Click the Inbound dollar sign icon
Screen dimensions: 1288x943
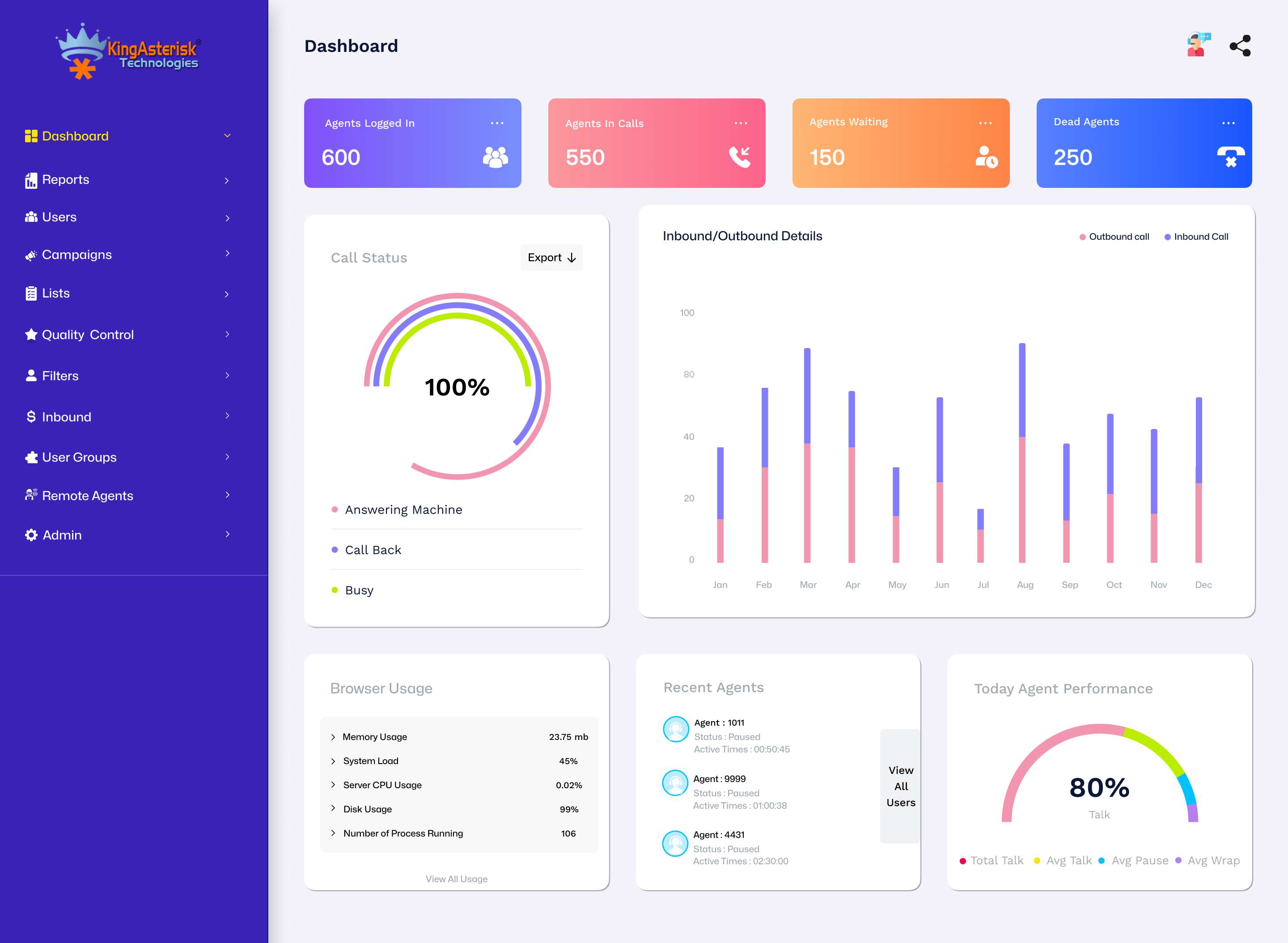27,416
